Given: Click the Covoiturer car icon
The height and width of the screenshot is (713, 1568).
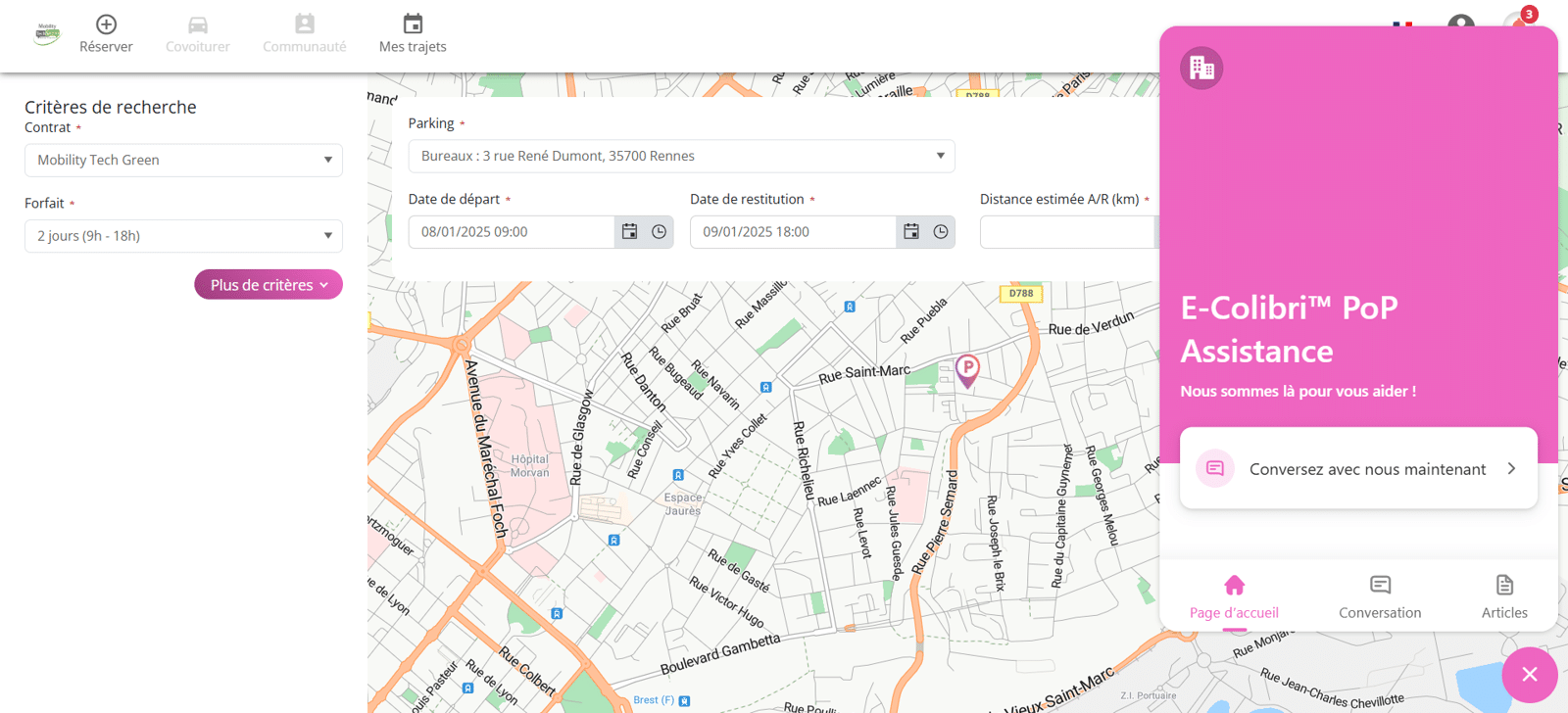Looking at the screenshot, I should (x=198, y=24).
